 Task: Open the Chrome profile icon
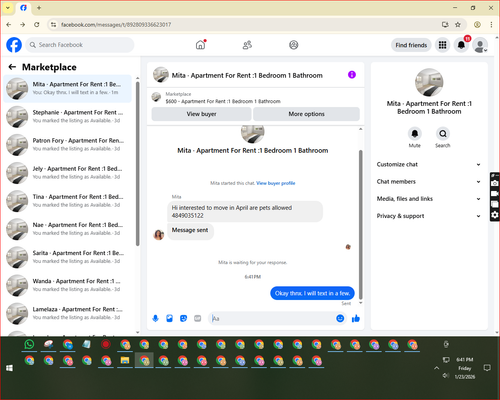(x=477, y=25)
